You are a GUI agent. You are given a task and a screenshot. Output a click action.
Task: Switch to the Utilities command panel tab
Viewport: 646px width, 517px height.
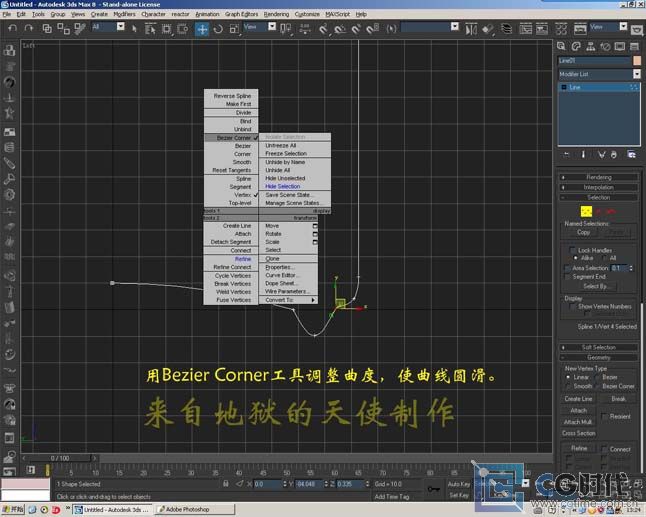(634, 46)
